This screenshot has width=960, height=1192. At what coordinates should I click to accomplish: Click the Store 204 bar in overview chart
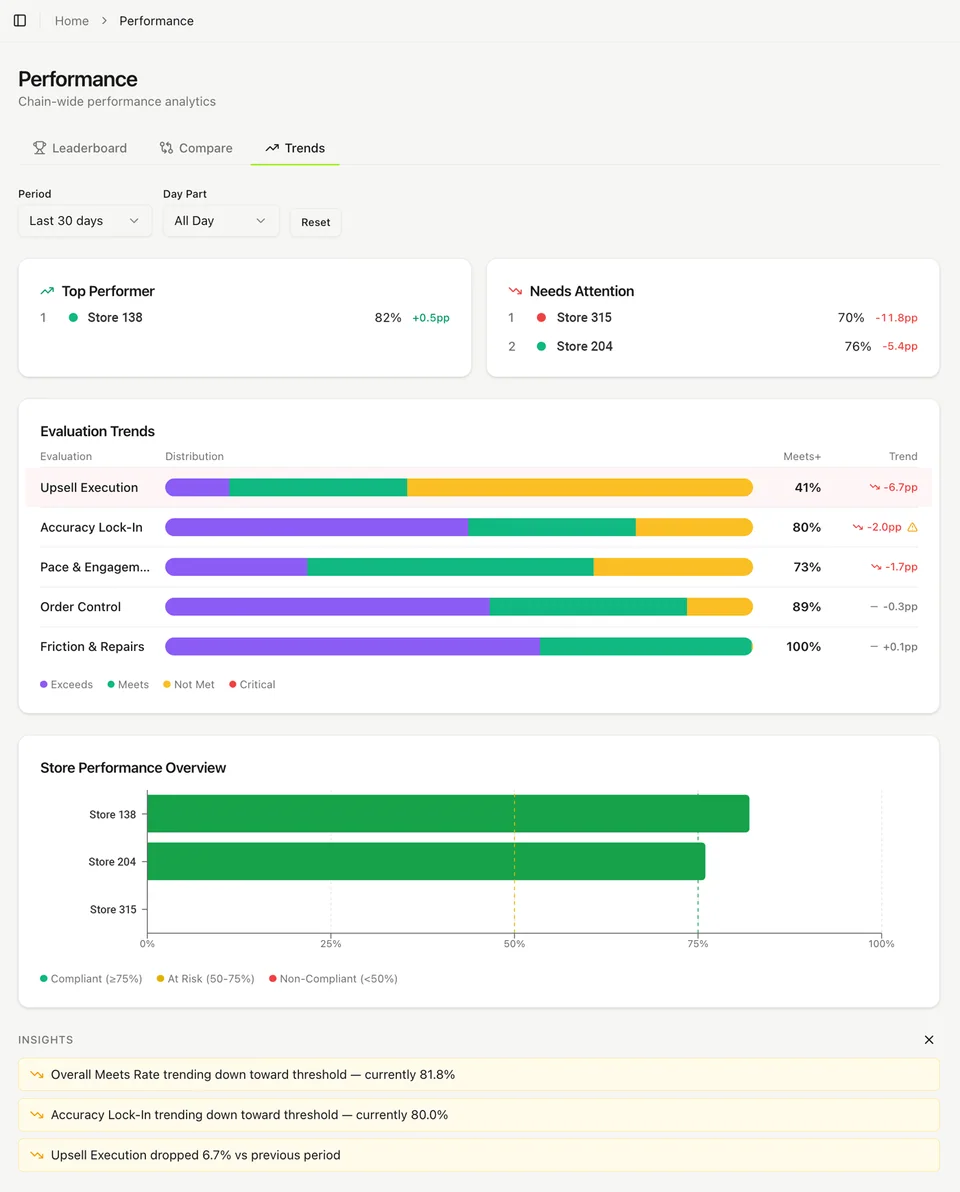tap(426, 861)
